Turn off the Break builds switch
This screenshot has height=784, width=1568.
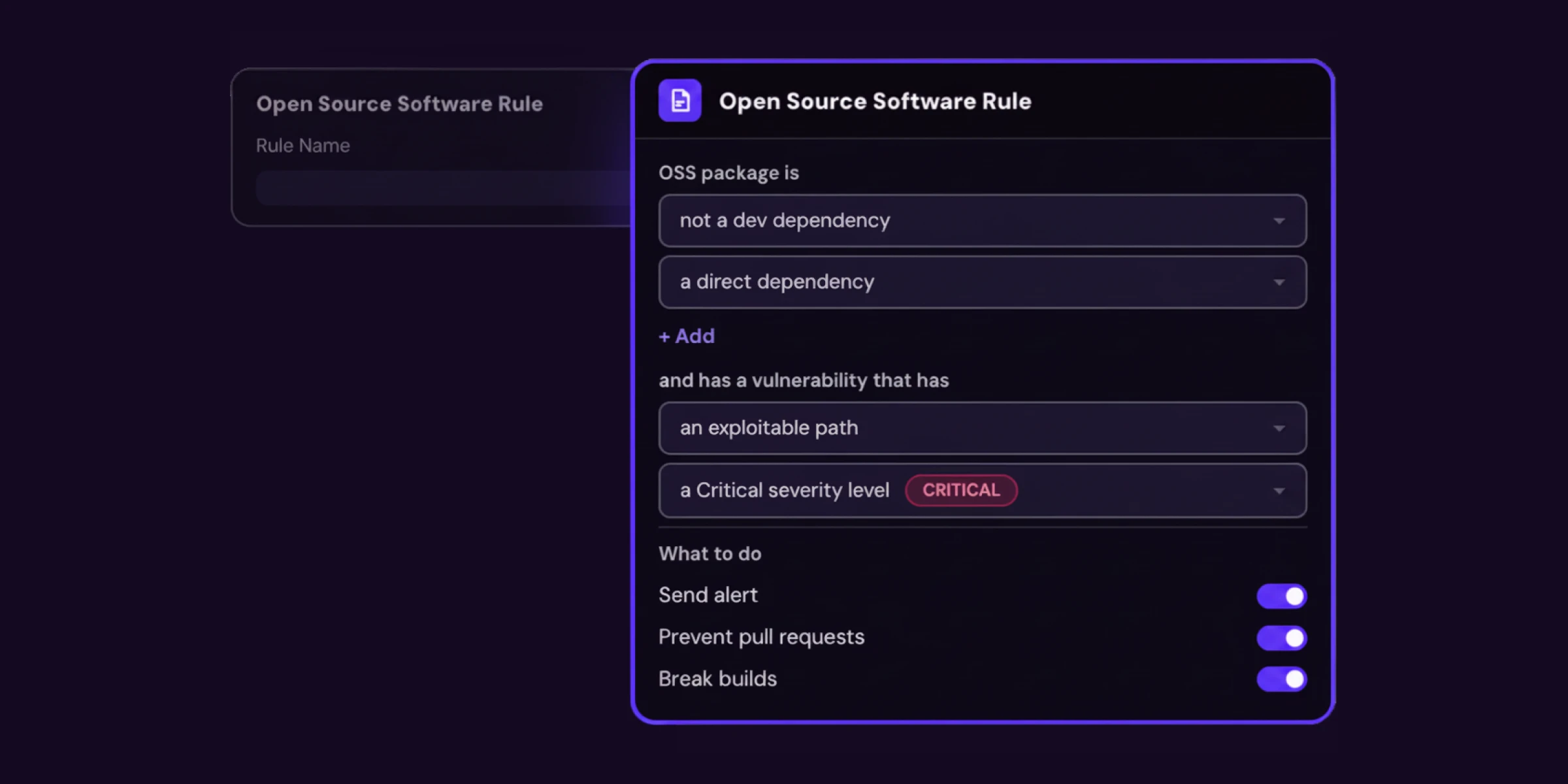click(1281, 679)
